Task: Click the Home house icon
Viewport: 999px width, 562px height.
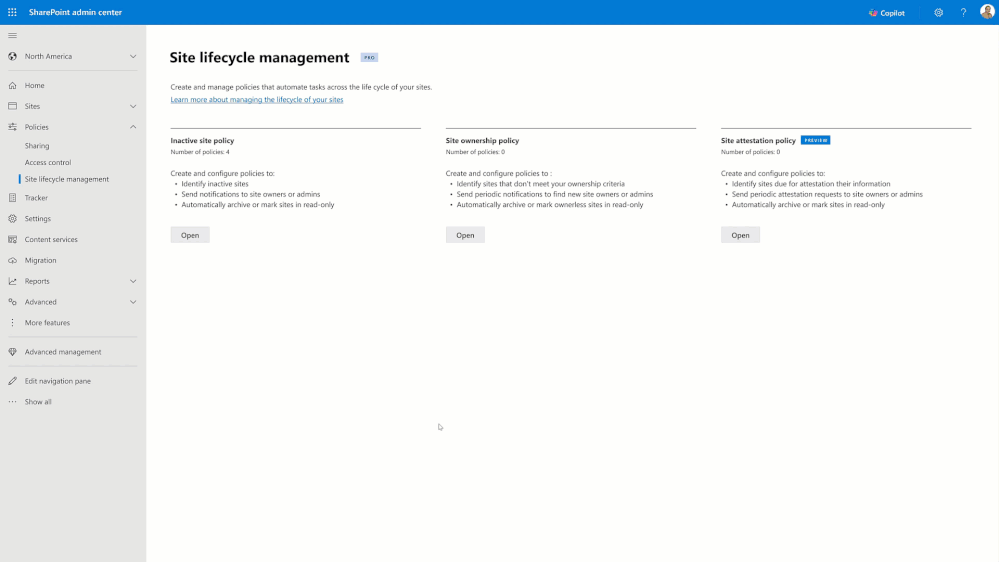Action: (x=12, y=85)
